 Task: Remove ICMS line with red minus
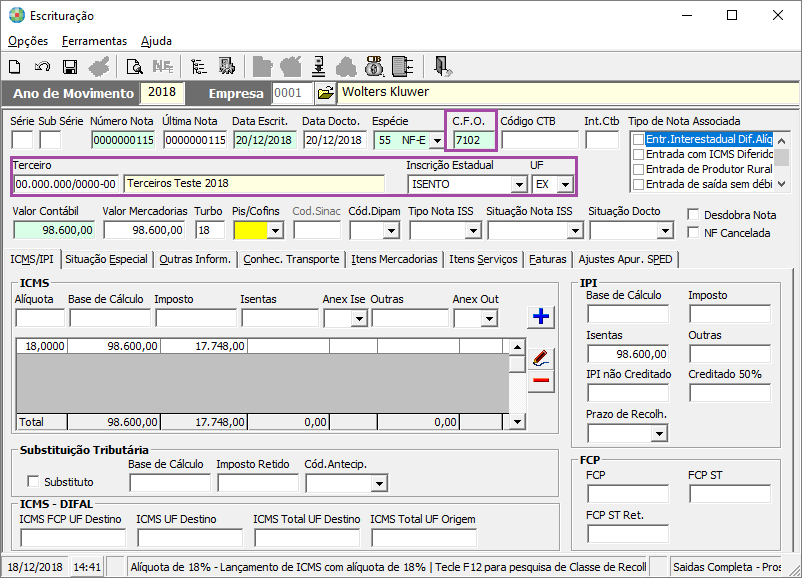tap(541, 381)
